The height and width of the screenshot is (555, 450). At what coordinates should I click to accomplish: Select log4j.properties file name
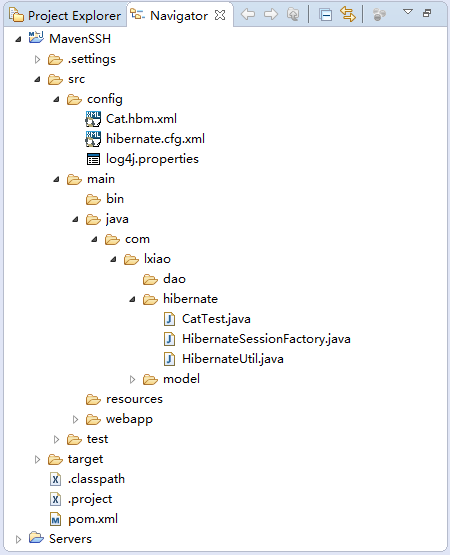pos(152,159)
